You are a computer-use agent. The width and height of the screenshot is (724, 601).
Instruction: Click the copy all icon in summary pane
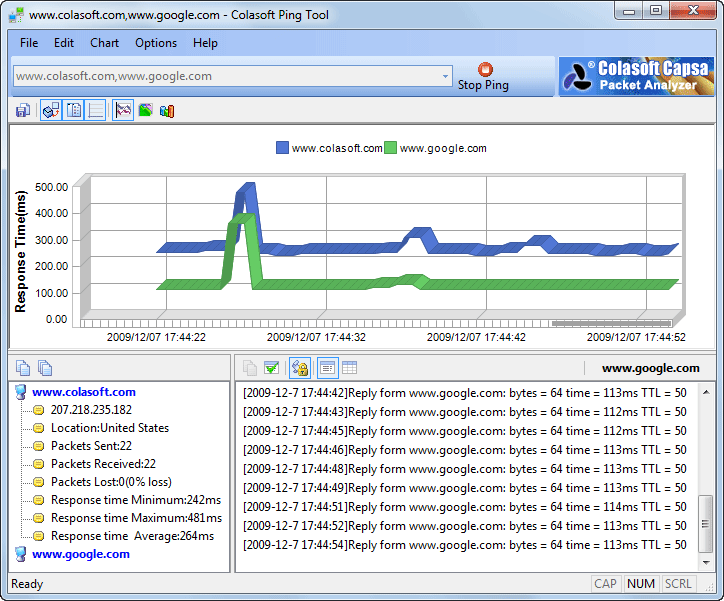45,368
